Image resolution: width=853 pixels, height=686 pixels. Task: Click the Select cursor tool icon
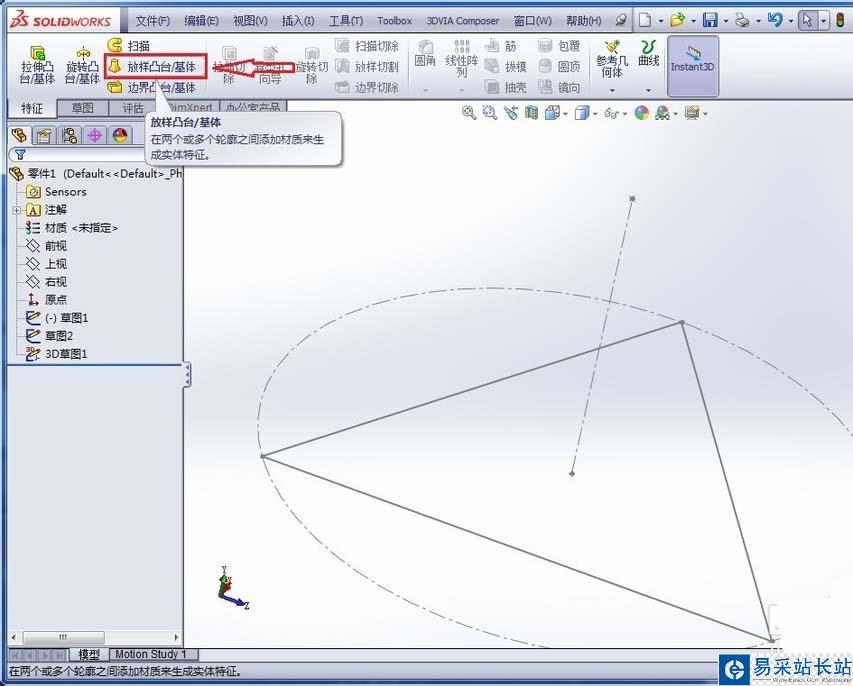coord(807,21)
